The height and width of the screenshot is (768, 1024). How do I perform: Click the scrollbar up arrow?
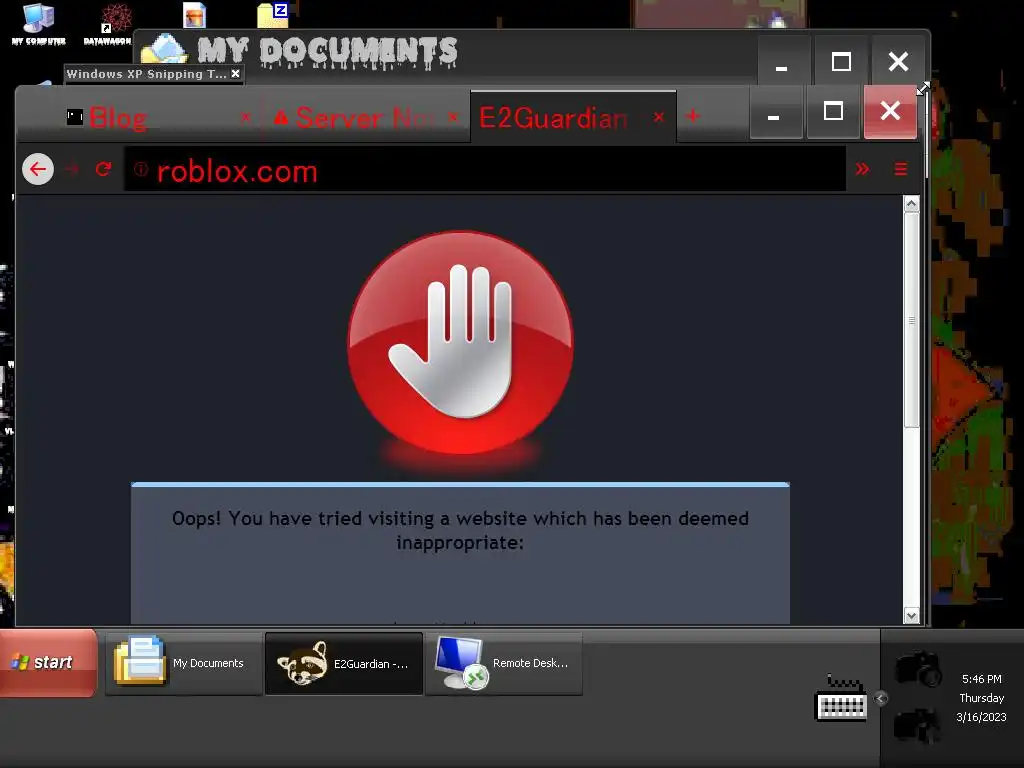click(911, 204)
